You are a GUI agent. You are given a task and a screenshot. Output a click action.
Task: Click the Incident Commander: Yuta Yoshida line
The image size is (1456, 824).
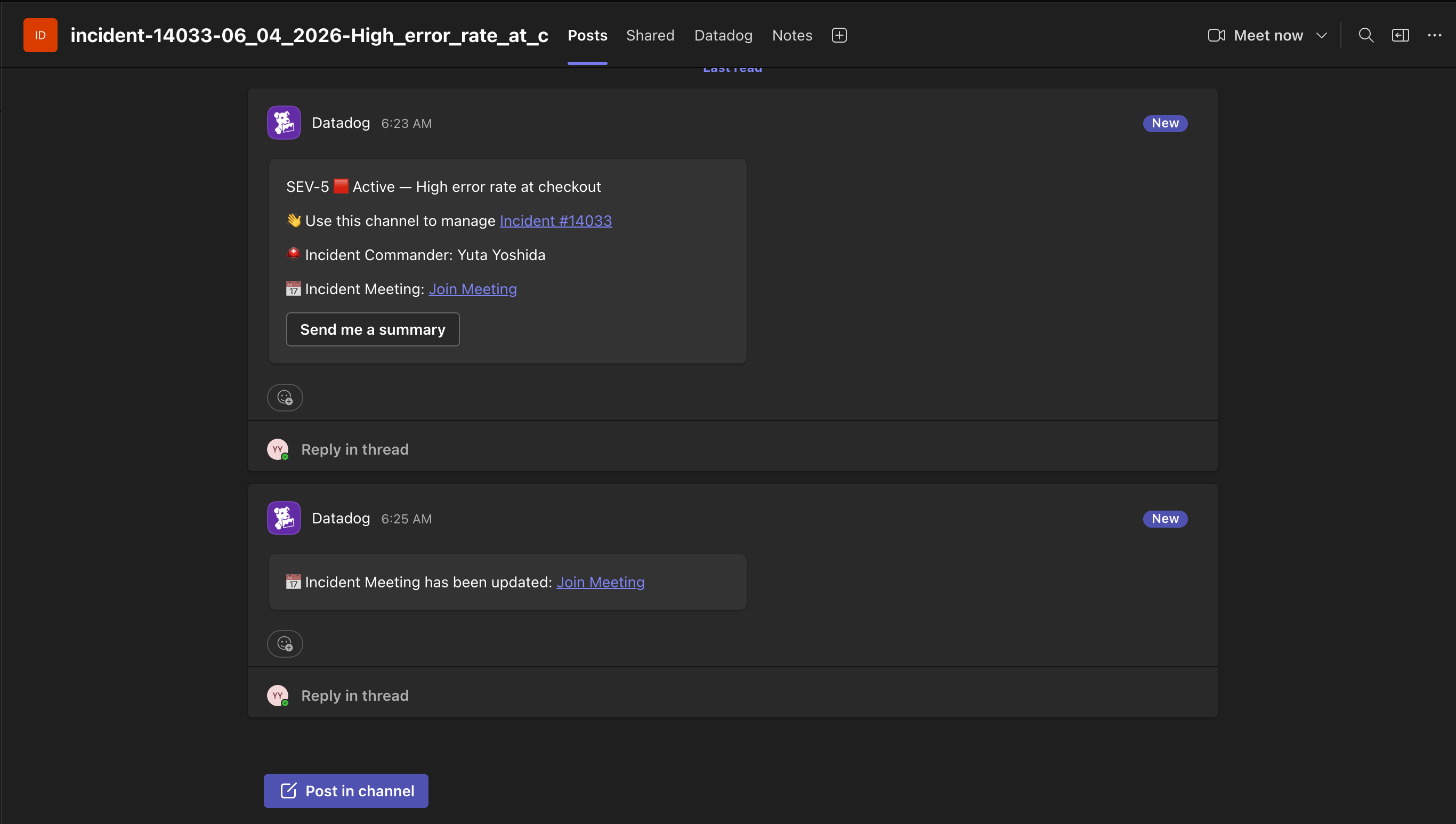416,255
